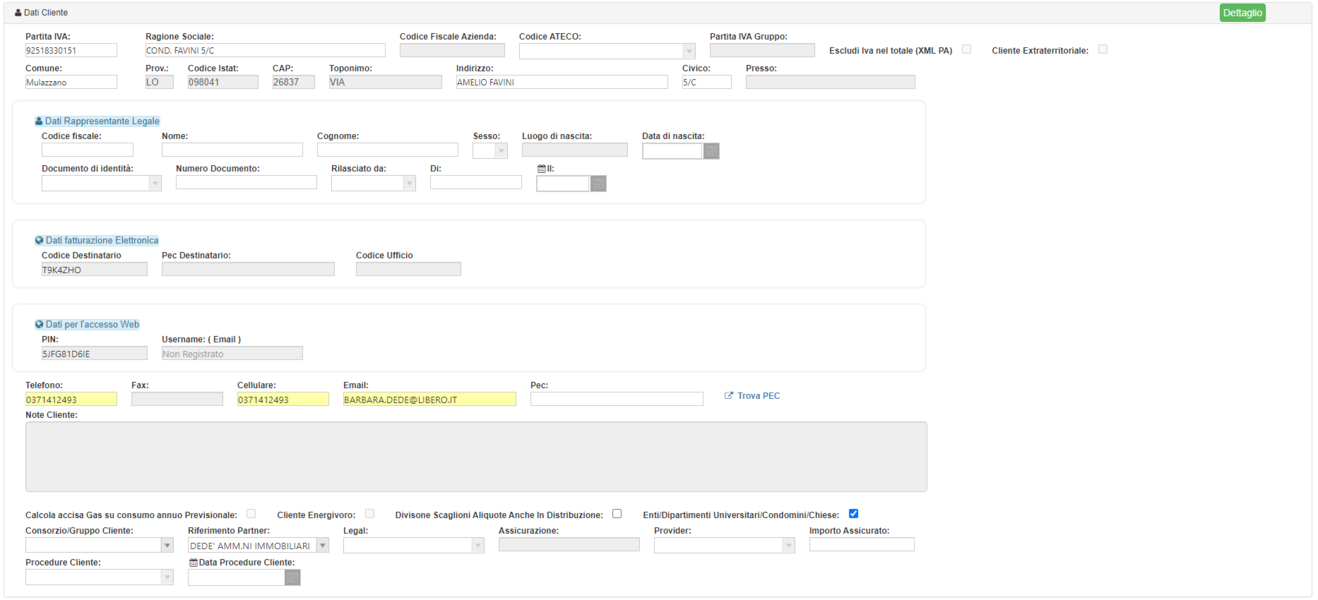Click the Dati Cliente user icon
Screen dimensions: 1318x600
click(18, 13)
